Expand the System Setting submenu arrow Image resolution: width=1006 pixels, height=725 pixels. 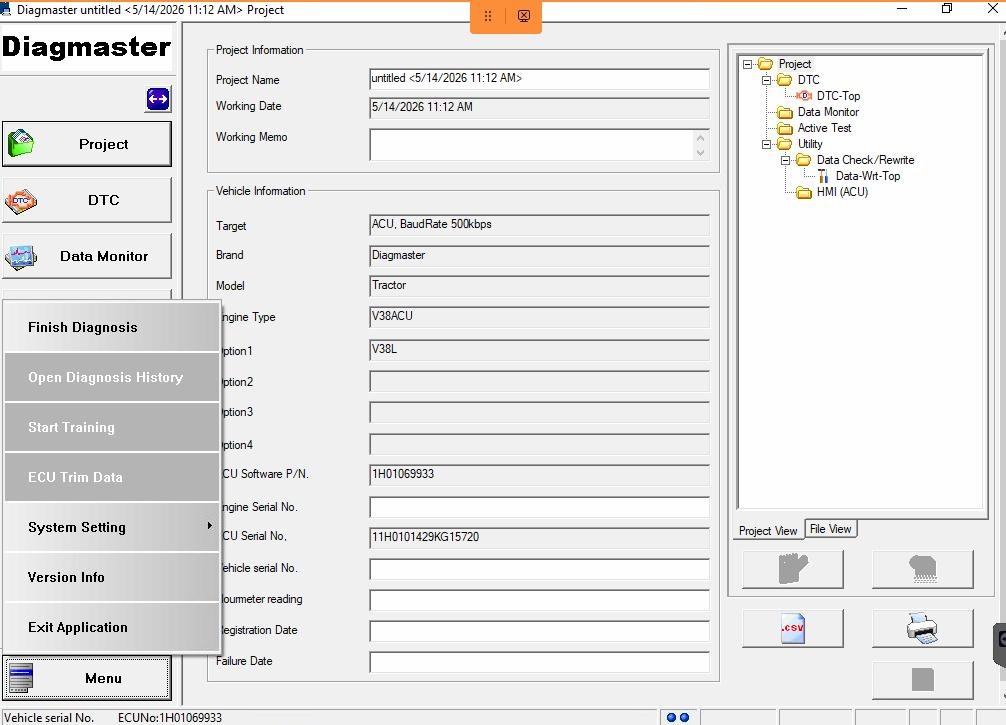(x=209, y=526)
